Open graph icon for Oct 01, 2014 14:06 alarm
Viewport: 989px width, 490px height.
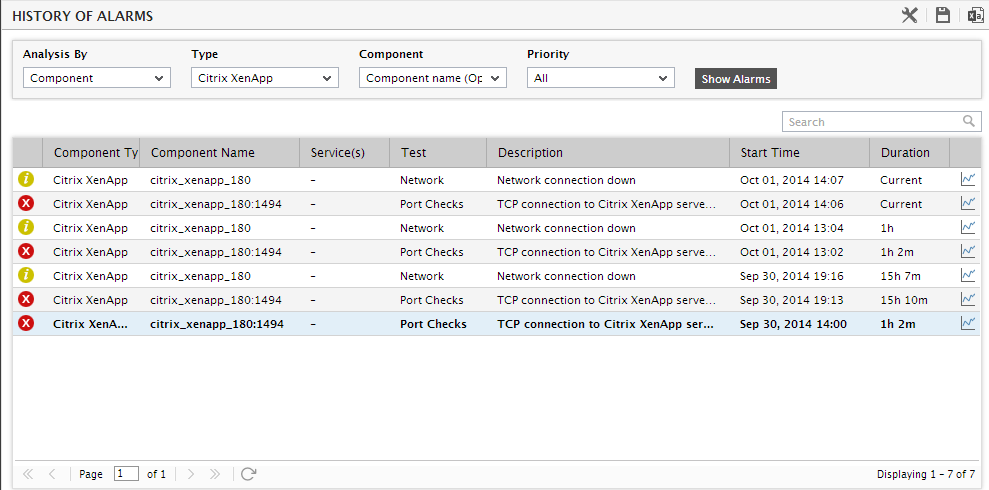[968, 204]
